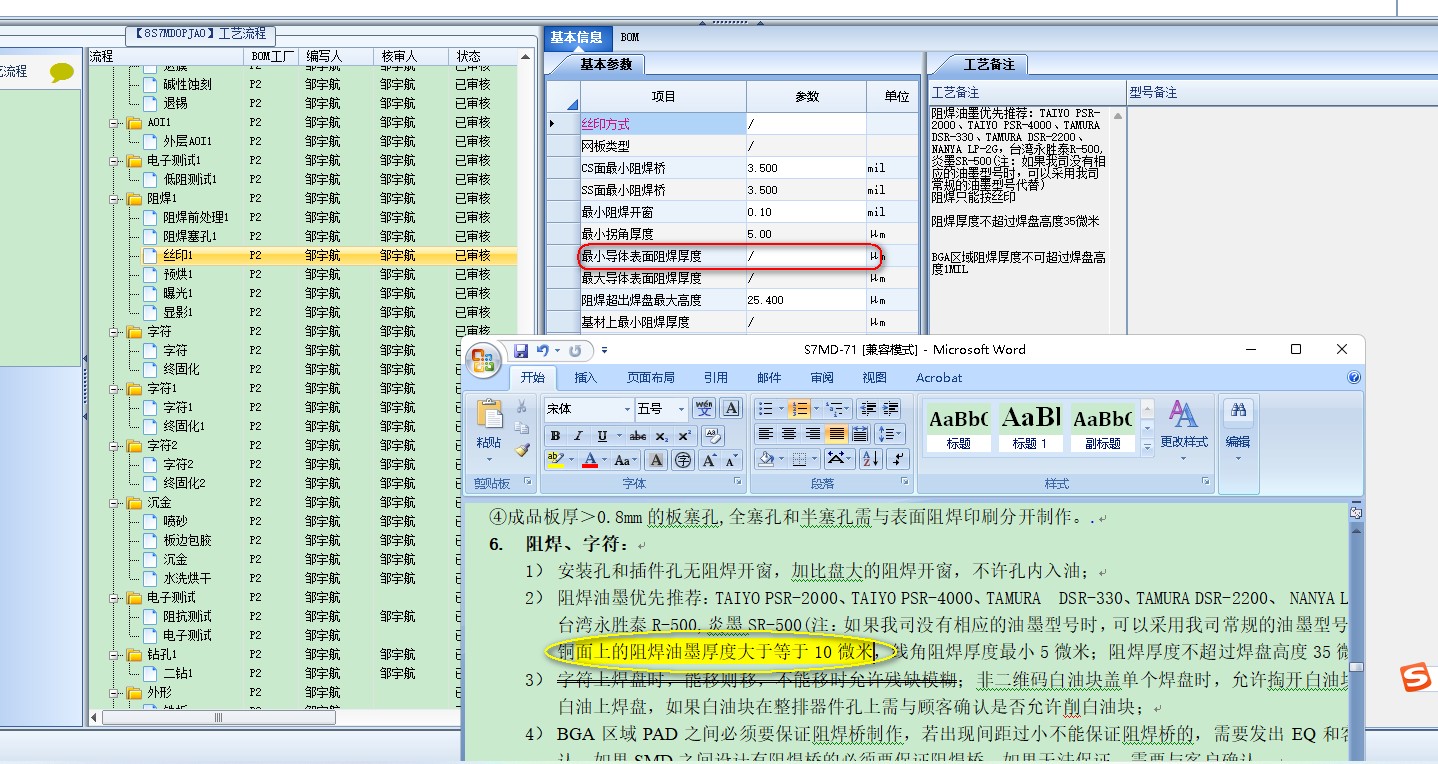The height and width of the screenshot is (764, 1438).
Task: Shrink font size
Action: [x=732, y=460]
